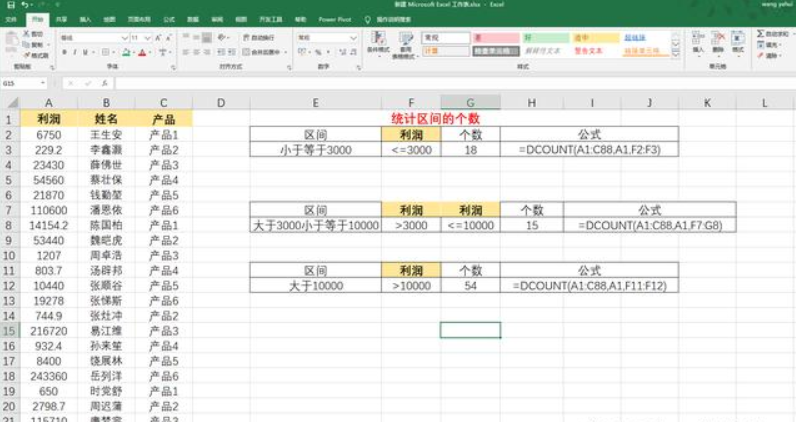
Task: Open the font size dropdown showing 11
Action: click(147, 38)
